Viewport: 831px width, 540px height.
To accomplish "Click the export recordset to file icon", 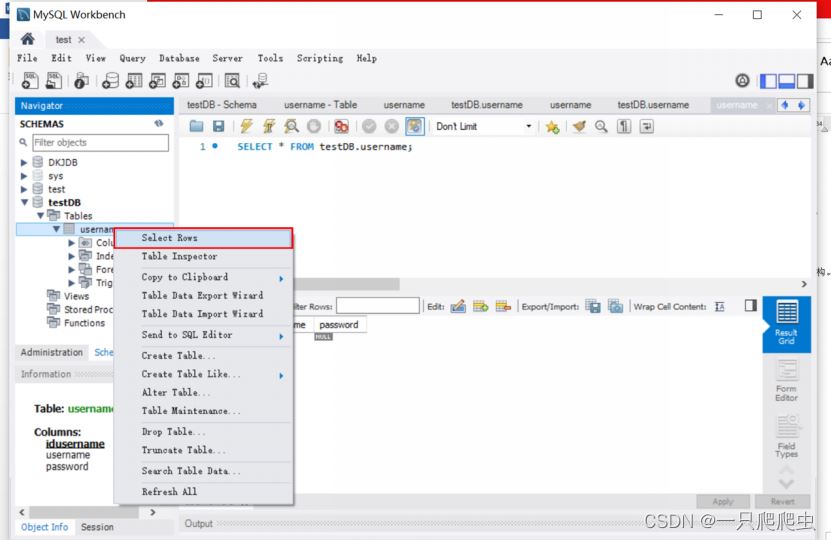I will [593, 306].
